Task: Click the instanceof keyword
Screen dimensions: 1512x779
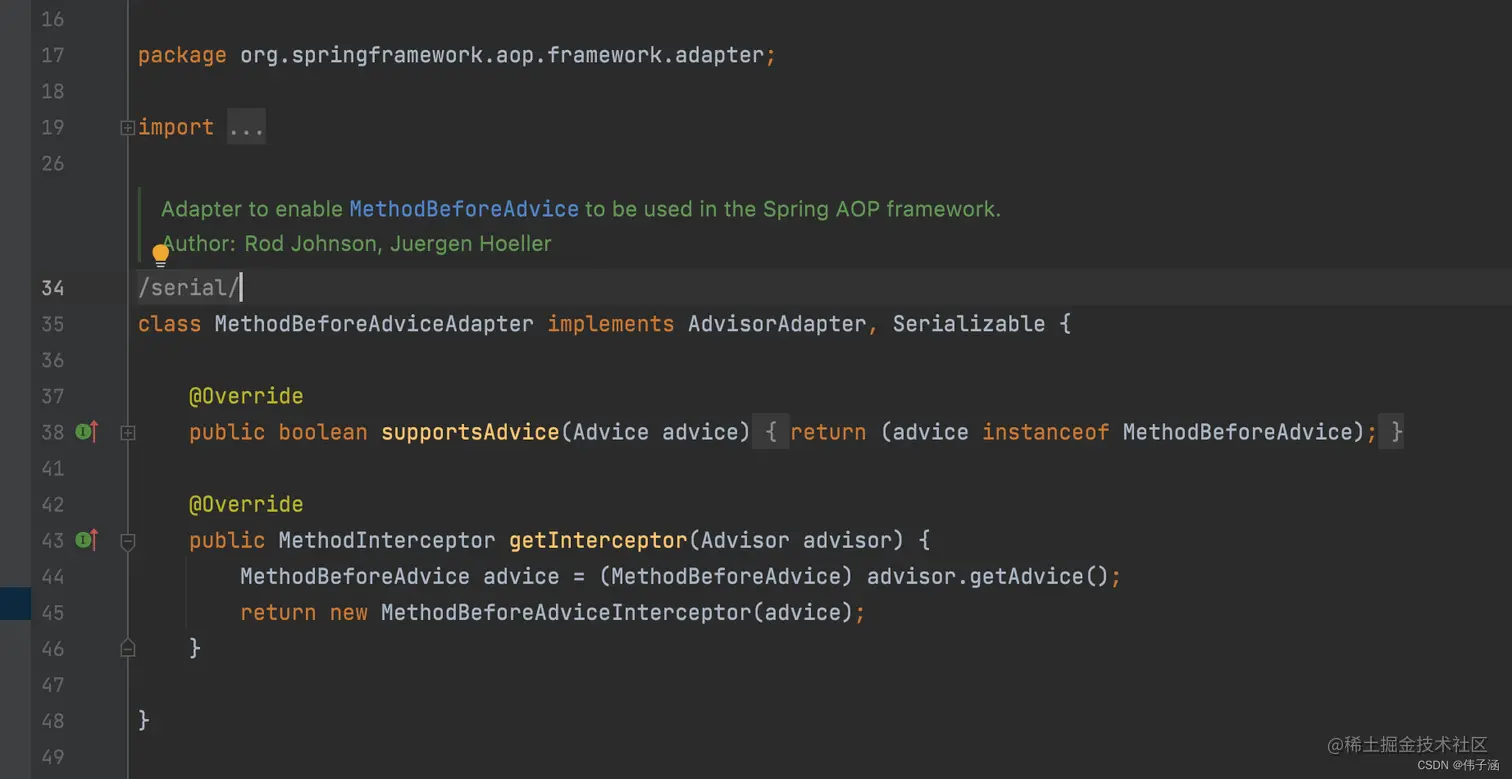Action: pos(1046,432)
